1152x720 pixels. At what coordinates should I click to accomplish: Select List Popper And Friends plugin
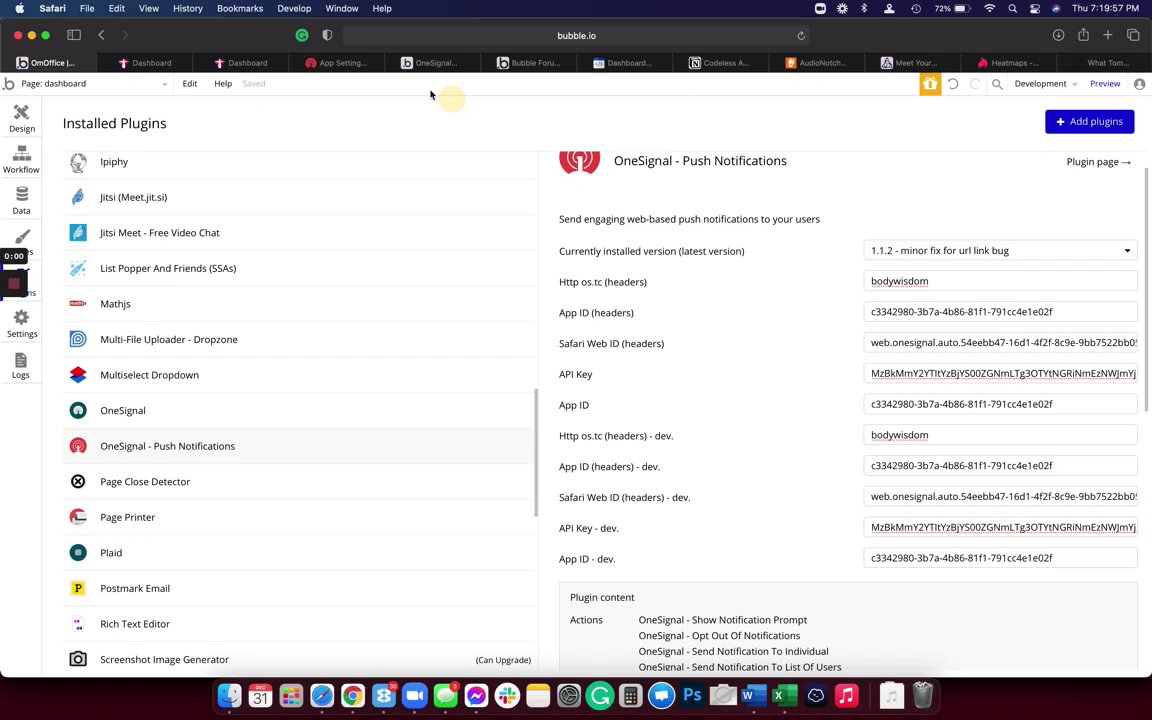click(x=299, y=268)
